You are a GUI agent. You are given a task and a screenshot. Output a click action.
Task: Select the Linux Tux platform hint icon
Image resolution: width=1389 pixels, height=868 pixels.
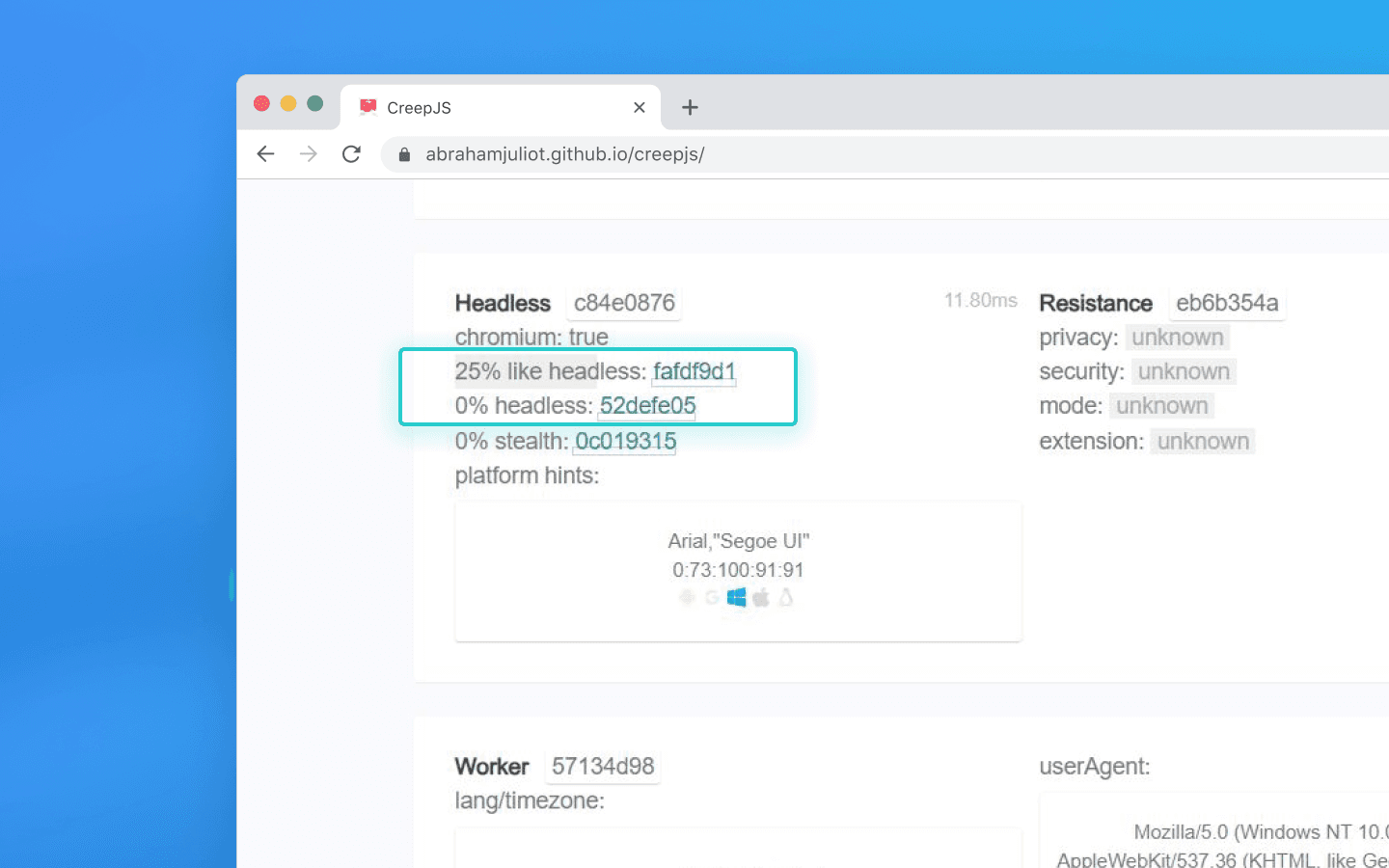pos(786,597)
